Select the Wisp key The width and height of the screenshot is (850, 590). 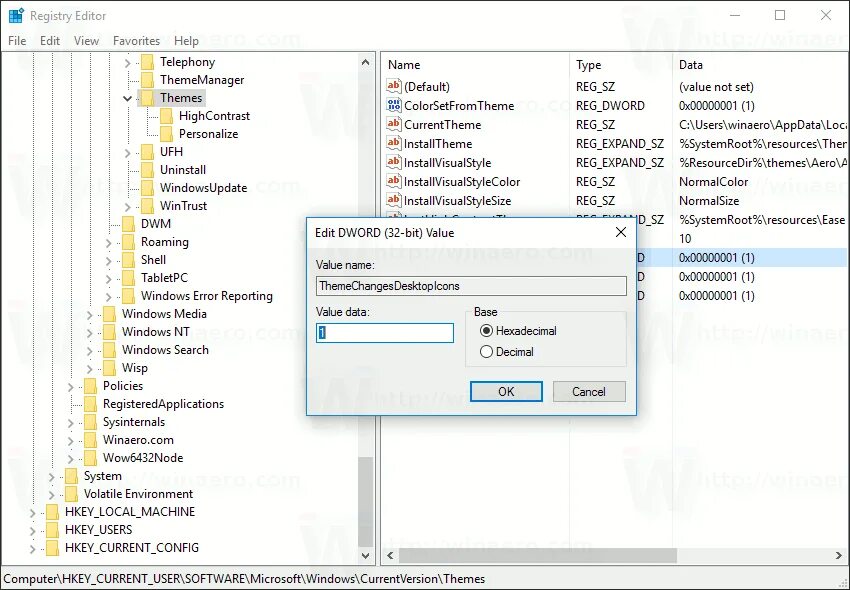click(134, 368)
